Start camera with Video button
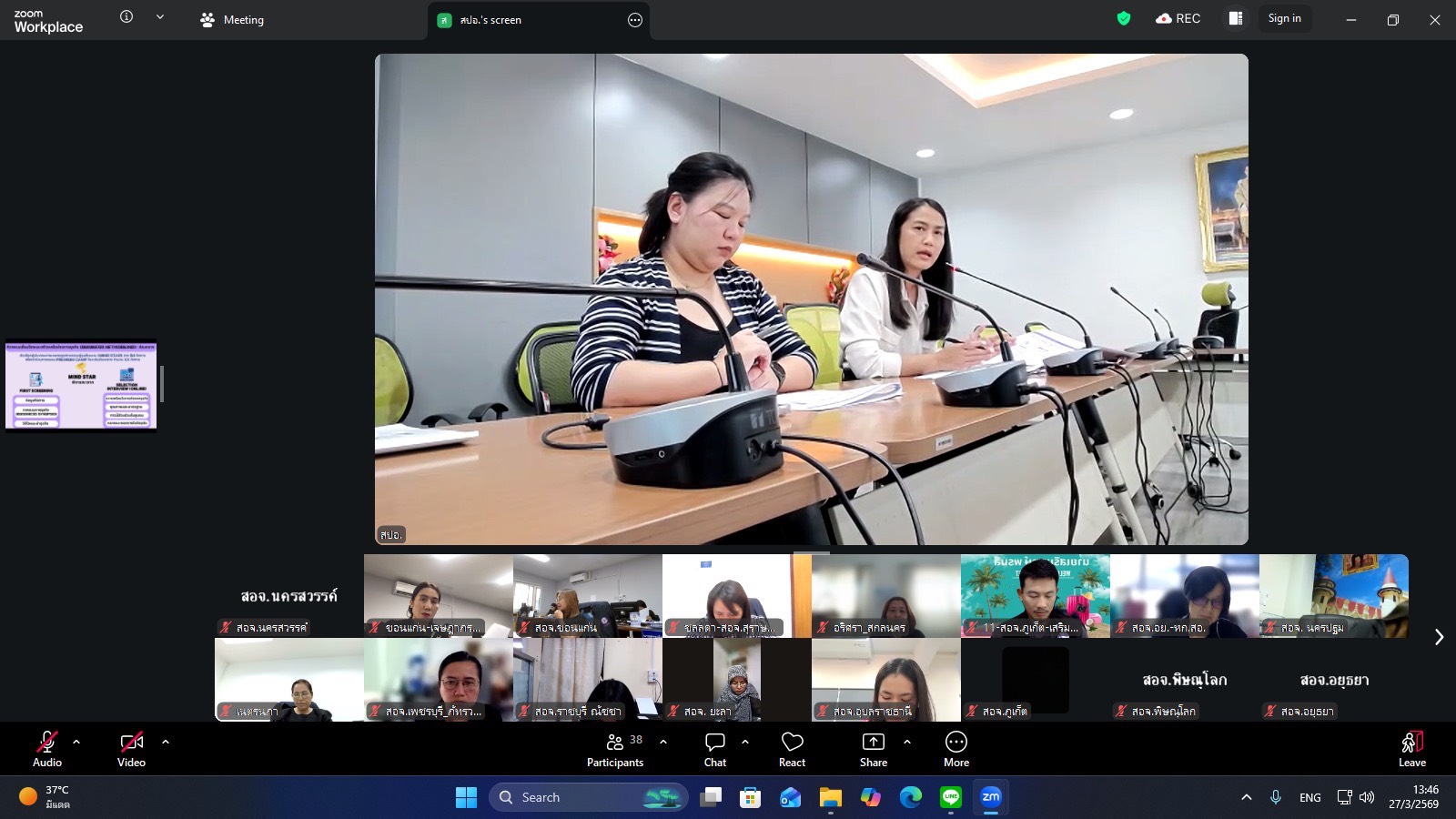Viewport: 1456px width, 819px height. click(131, 750)
